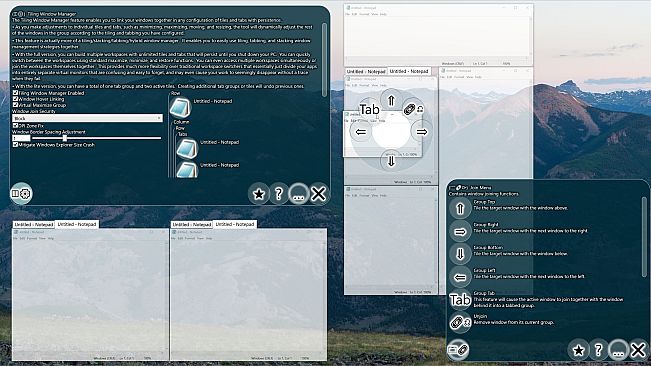Choose the up arrow on the radial join wheel
This screenshot has height=366, width=651.
pyautogui.click(x=391, y=100)
